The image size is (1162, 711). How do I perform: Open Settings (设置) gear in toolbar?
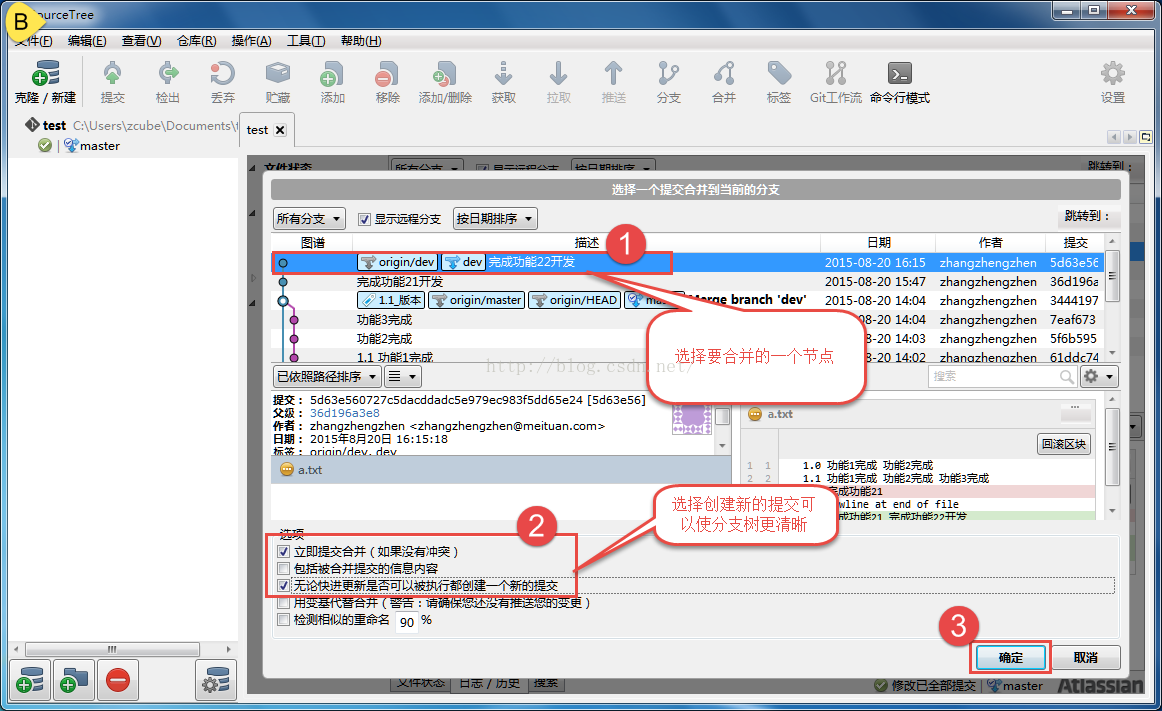[1112, 82]
